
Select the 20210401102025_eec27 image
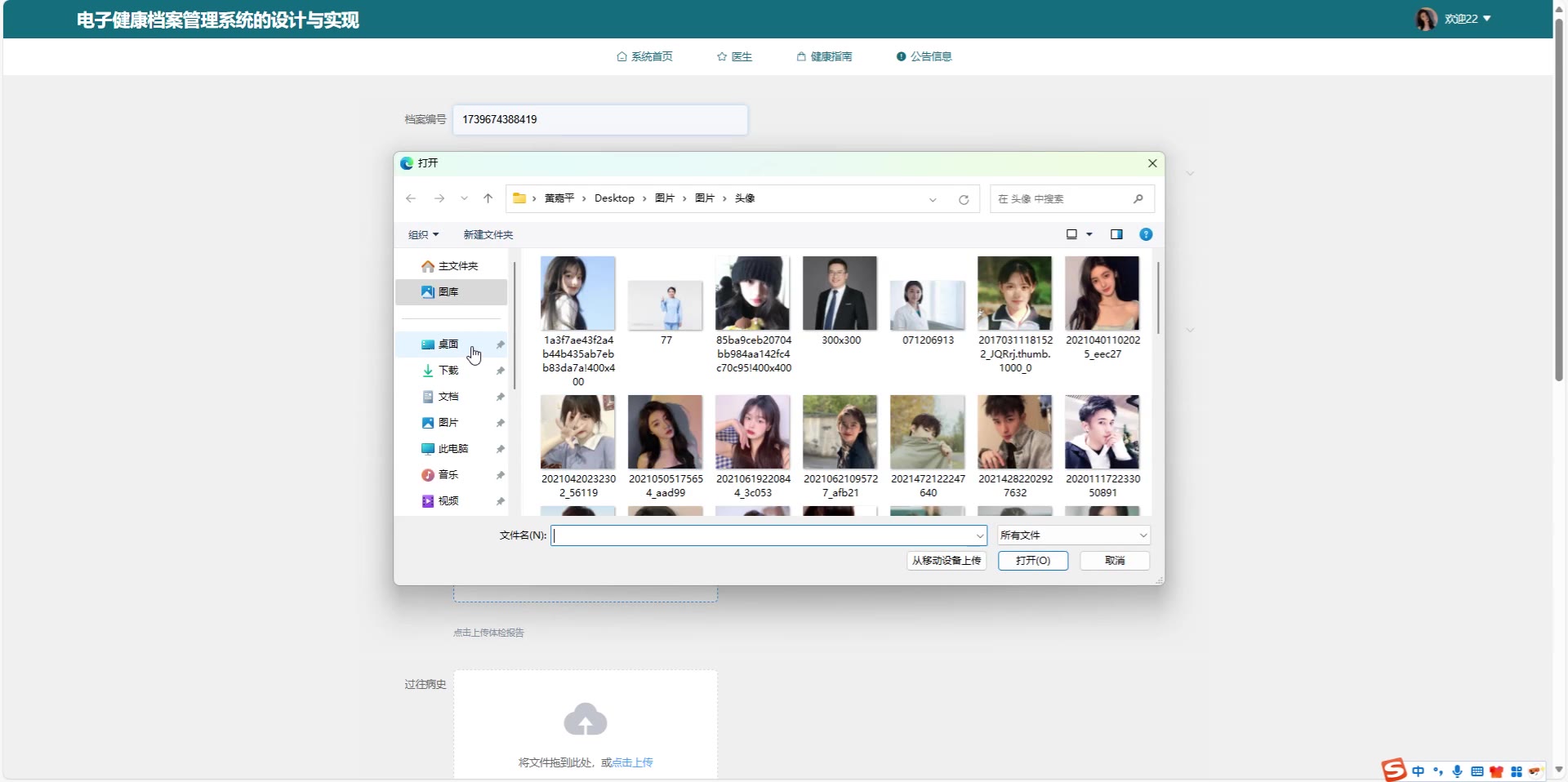pos(1102,308)
